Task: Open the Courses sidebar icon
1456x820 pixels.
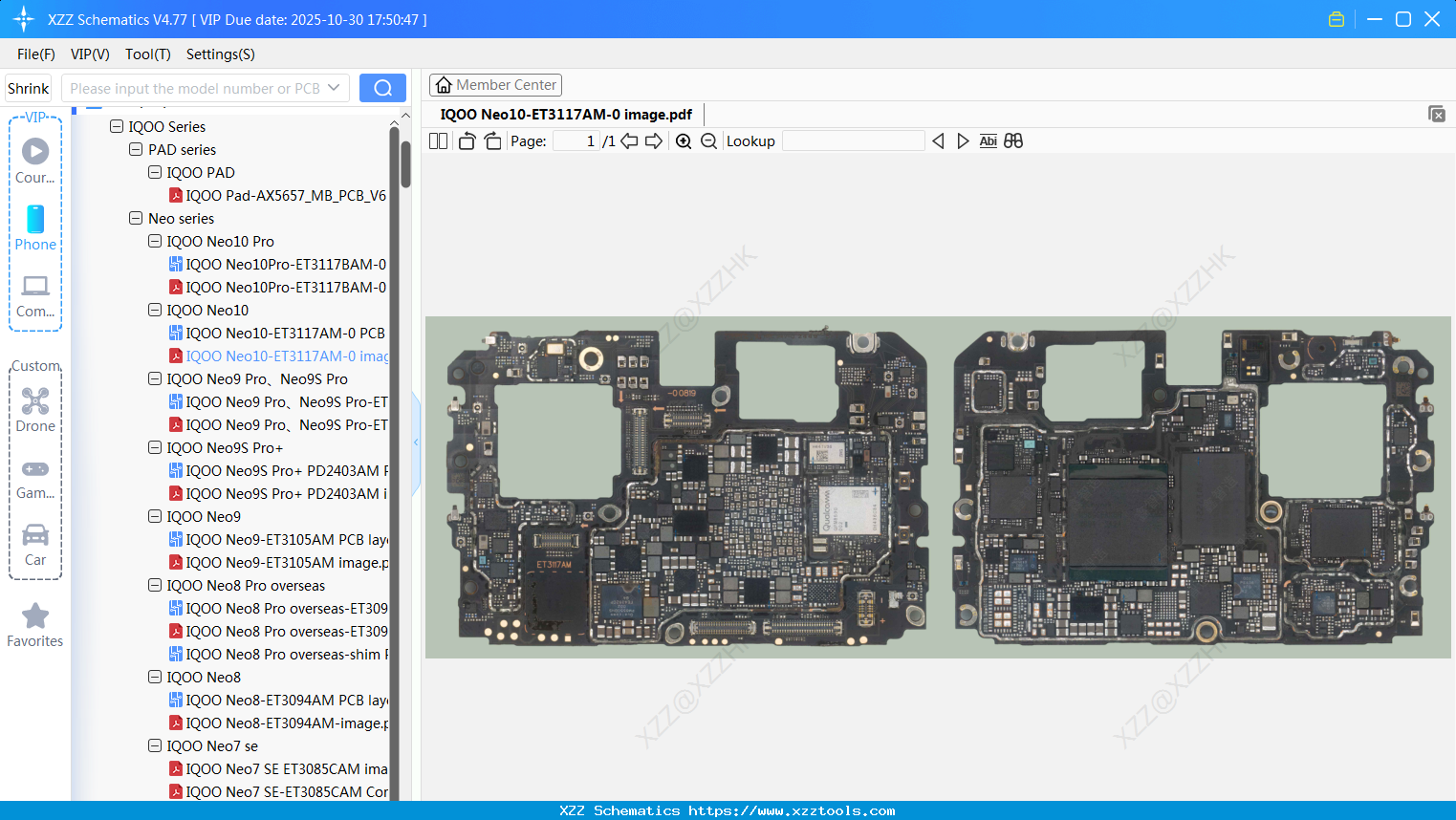Action: click(35, 161)
